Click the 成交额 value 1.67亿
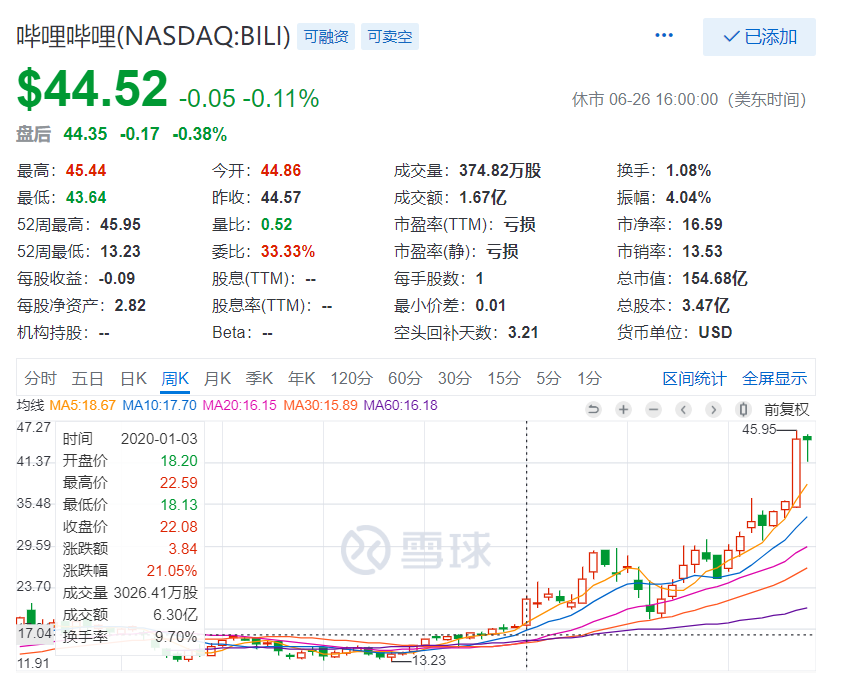 (483, 198)
